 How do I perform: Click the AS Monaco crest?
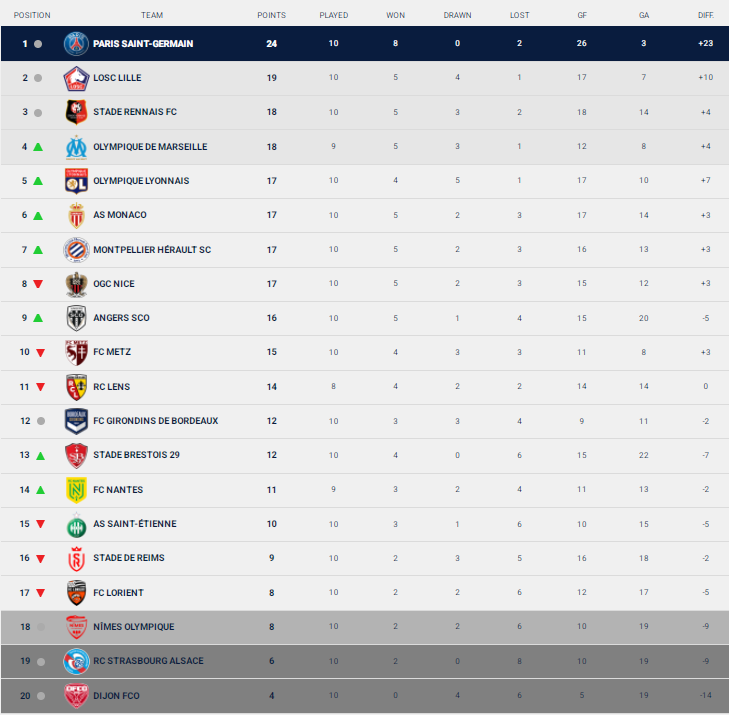[x=76, y=215]
